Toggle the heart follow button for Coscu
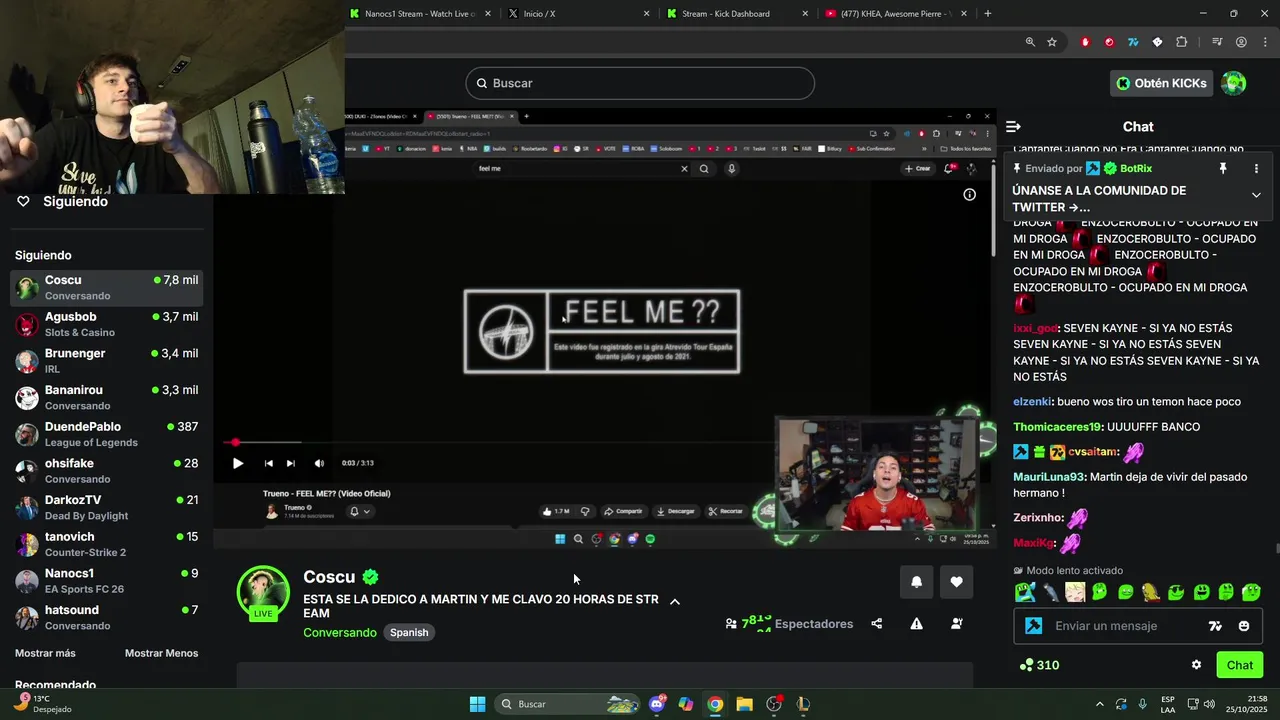1280x720 pixels. (956, 582)
